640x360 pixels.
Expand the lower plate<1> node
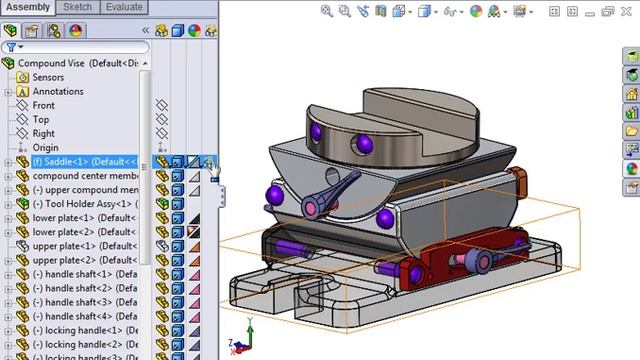point(8,219)
